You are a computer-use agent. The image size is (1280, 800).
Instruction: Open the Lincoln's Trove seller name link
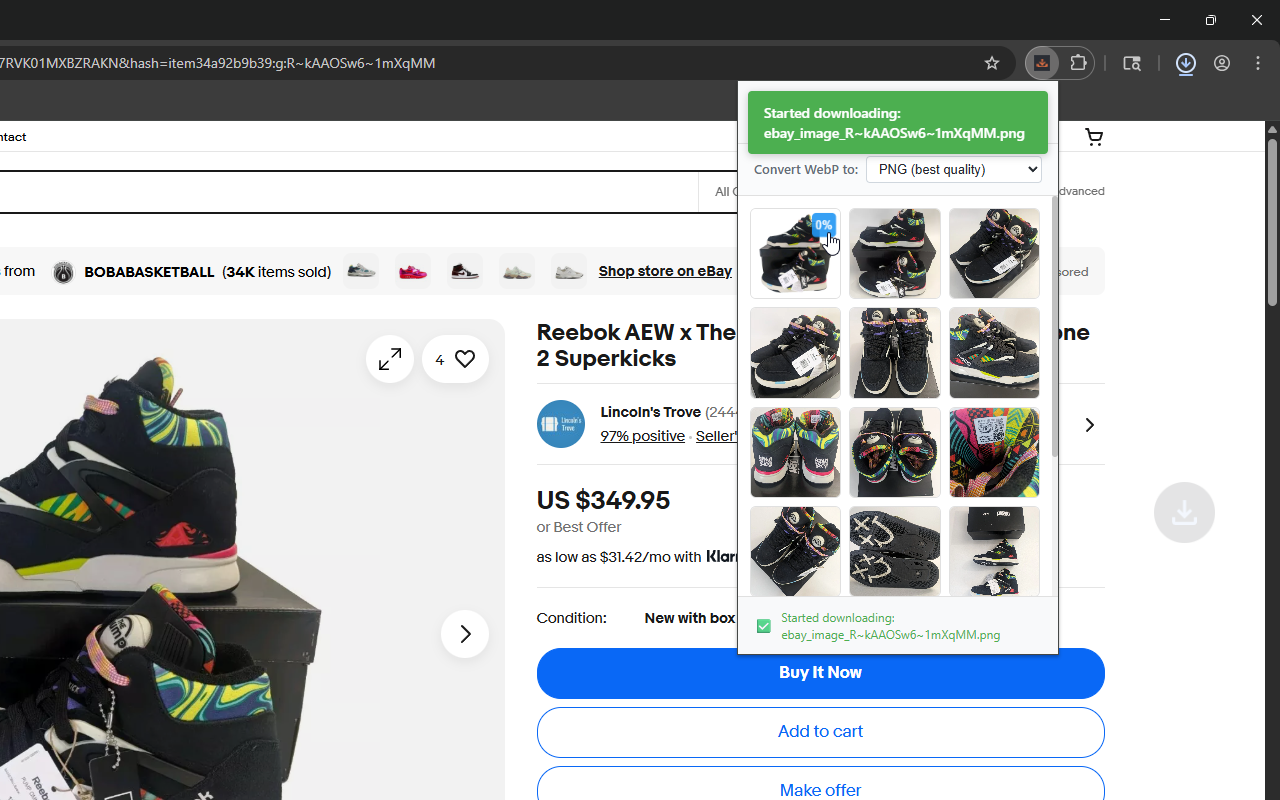[651, 412]
